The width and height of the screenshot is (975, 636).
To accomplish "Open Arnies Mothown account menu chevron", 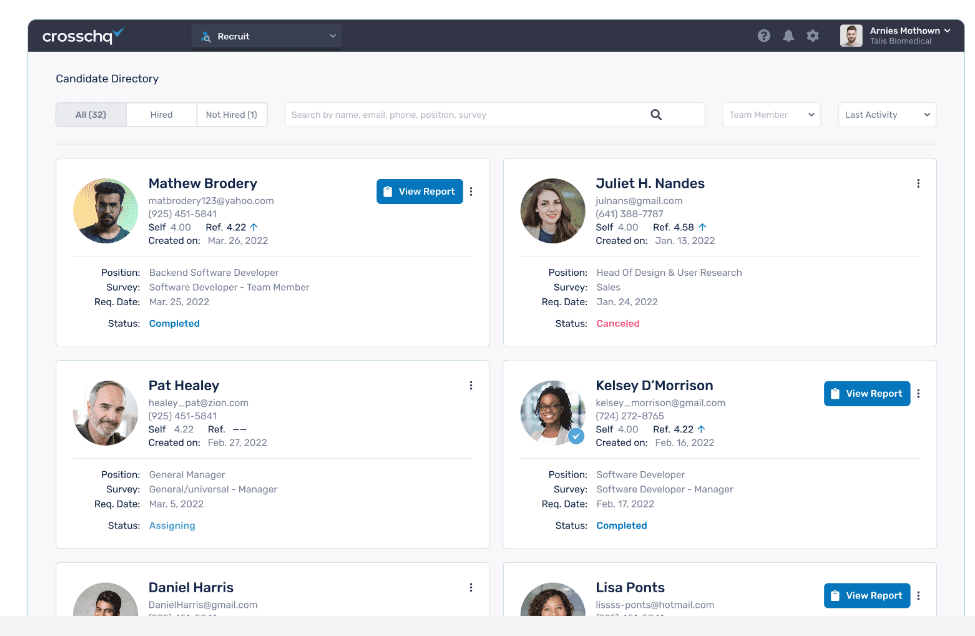I will click(x=947, y=30).
